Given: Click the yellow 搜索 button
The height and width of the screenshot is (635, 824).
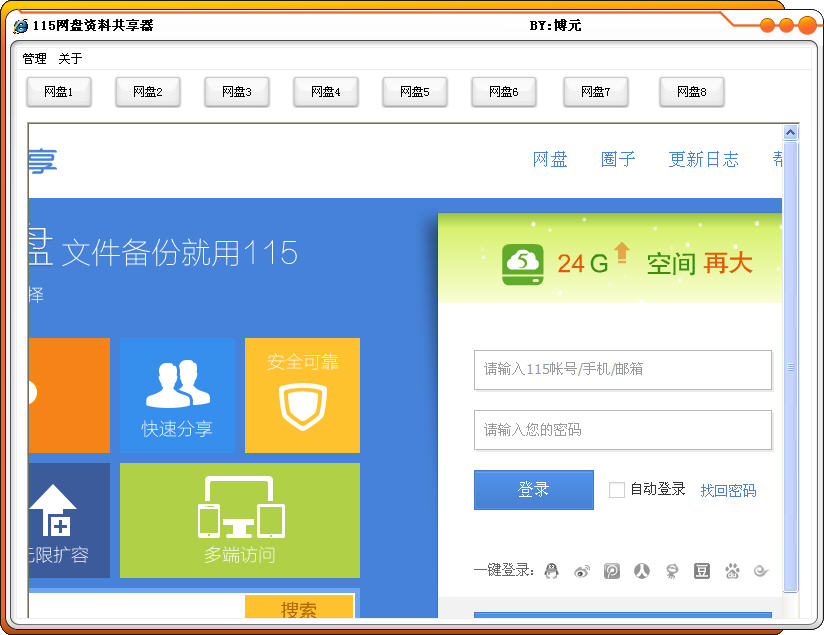Looking at the screenshot, I should [x=299, y=607].
